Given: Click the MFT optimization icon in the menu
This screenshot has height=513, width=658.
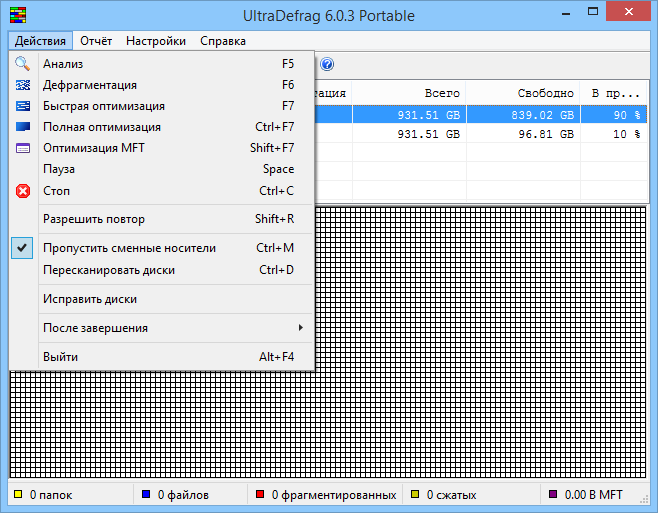Looking at the screenshot, I should [x=23, y=148].
